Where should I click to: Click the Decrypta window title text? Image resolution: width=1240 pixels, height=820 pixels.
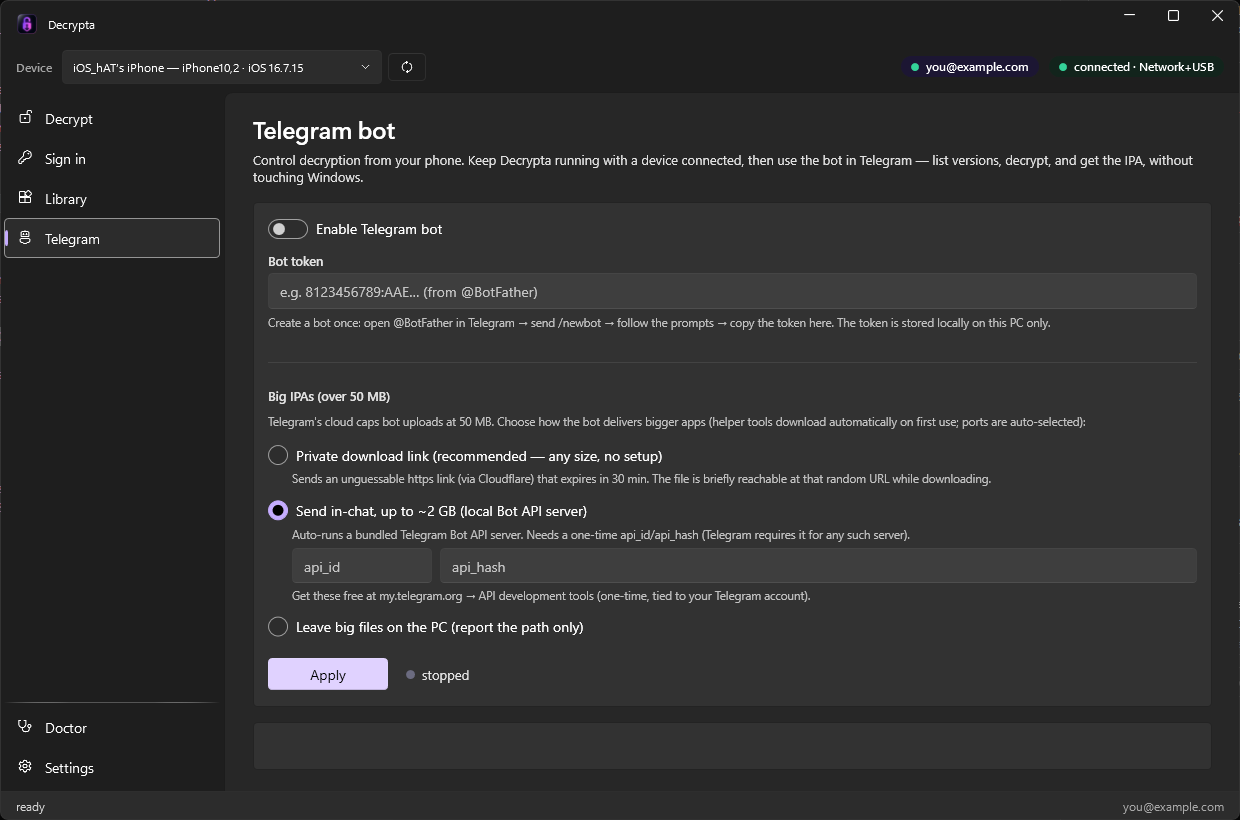pyautogui.click(x=71, y=25)
